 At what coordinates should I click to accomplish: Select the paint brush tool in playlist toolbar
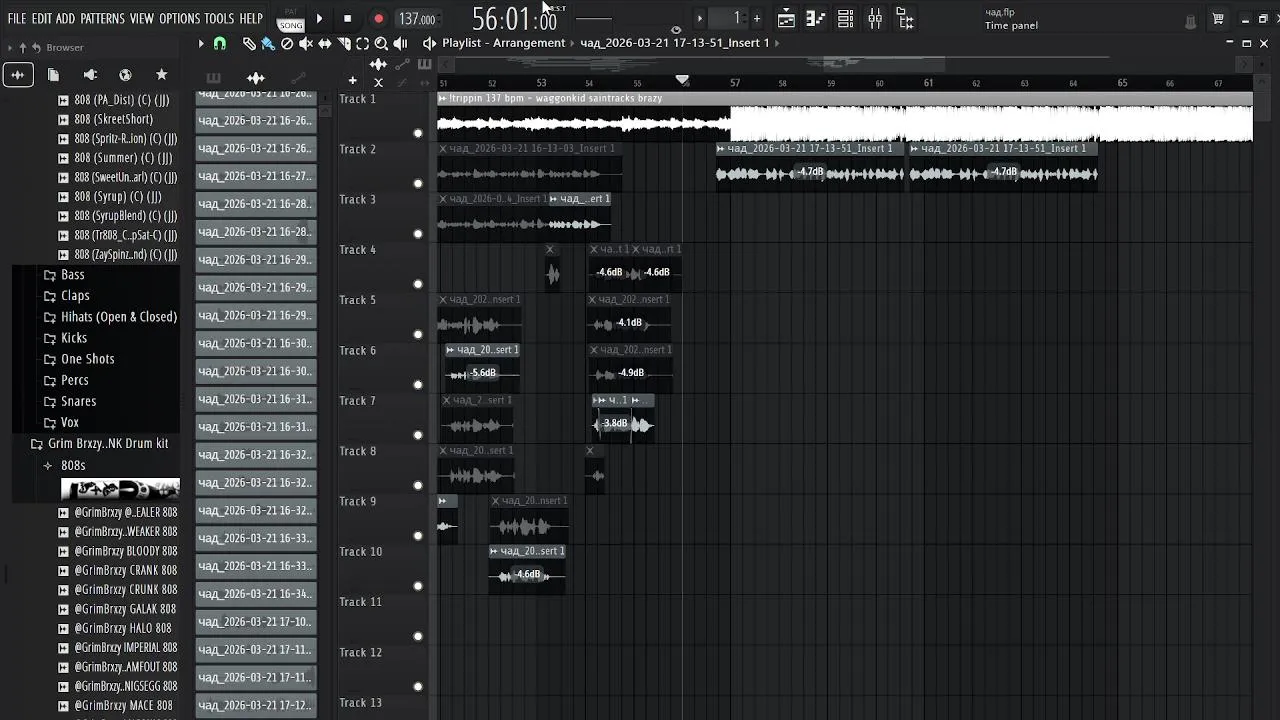(268, 44)
